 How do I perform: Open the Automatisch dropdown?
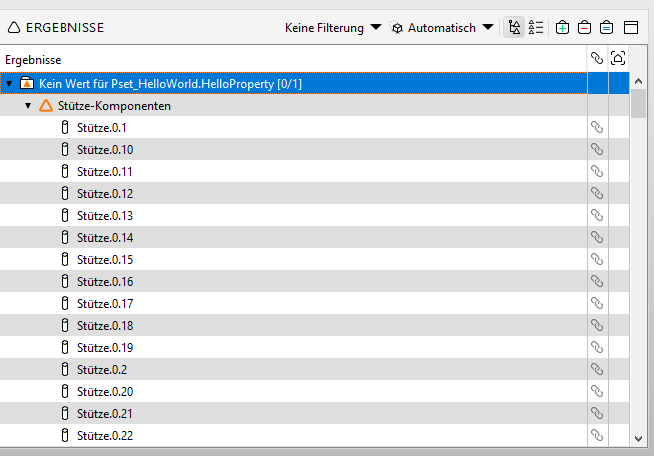tap(450, 28)
